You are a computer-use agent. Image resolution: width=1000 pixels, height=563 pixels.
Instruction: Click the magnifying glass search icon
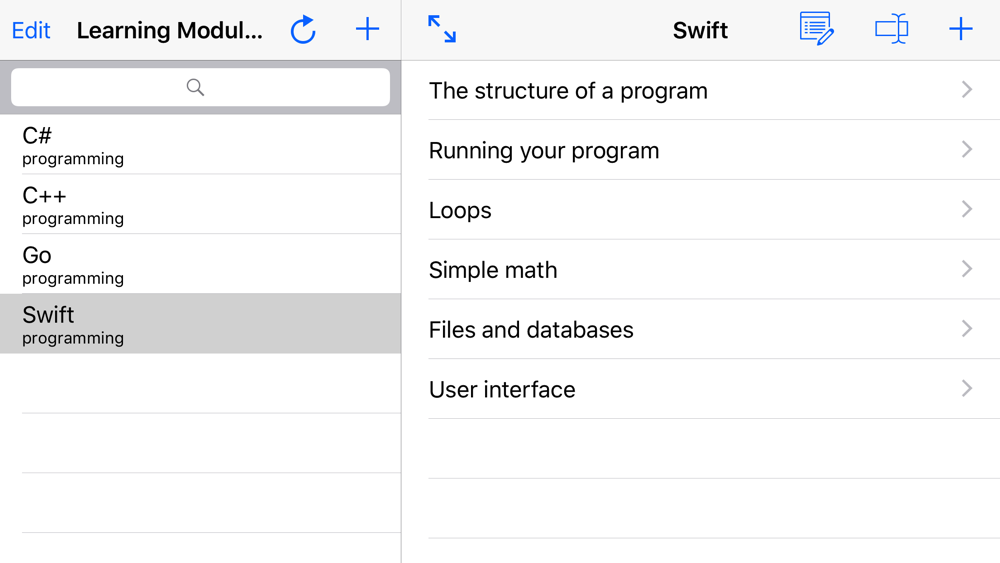tap(196, 87)
